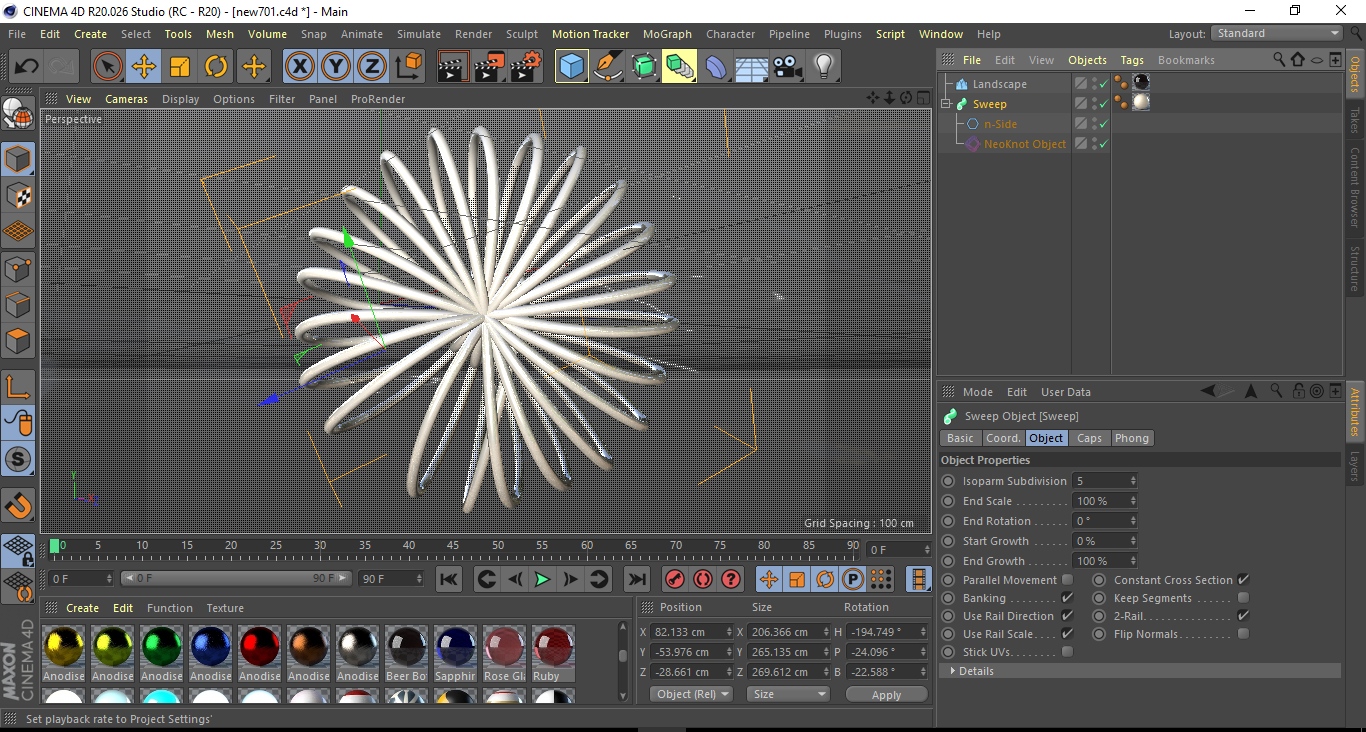Go to start of animation

[449, 579]
